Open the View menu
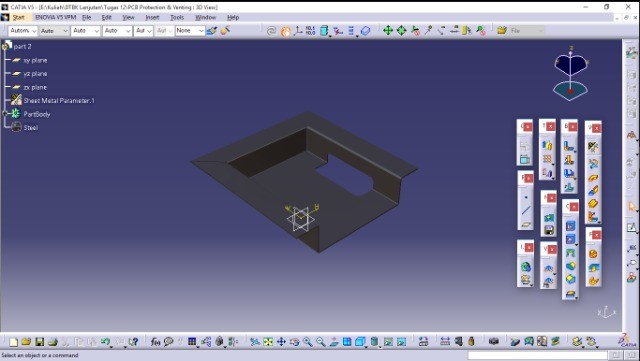This screenshot has width=640, height=361. [x=128, y=18]
